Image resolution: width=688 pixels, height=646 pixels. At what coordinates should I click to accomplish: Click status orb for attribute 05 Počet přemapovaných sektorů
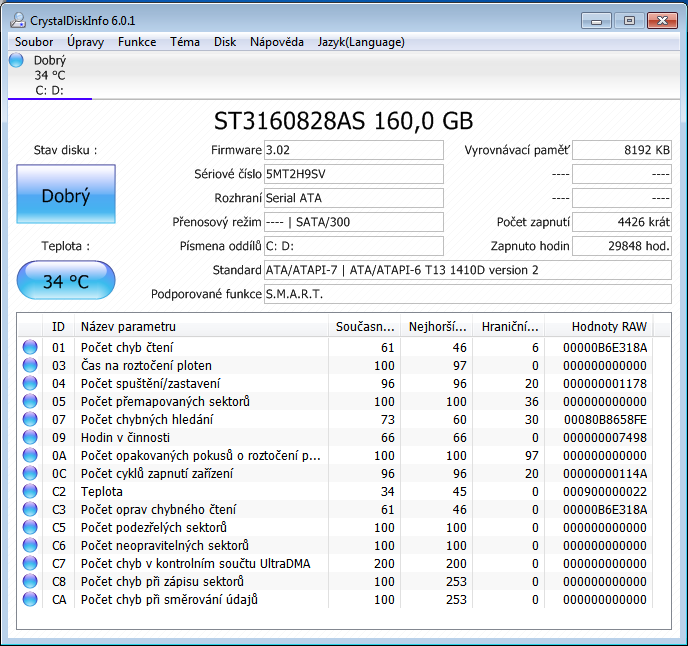pyautogui.click(x=30, y=401)
